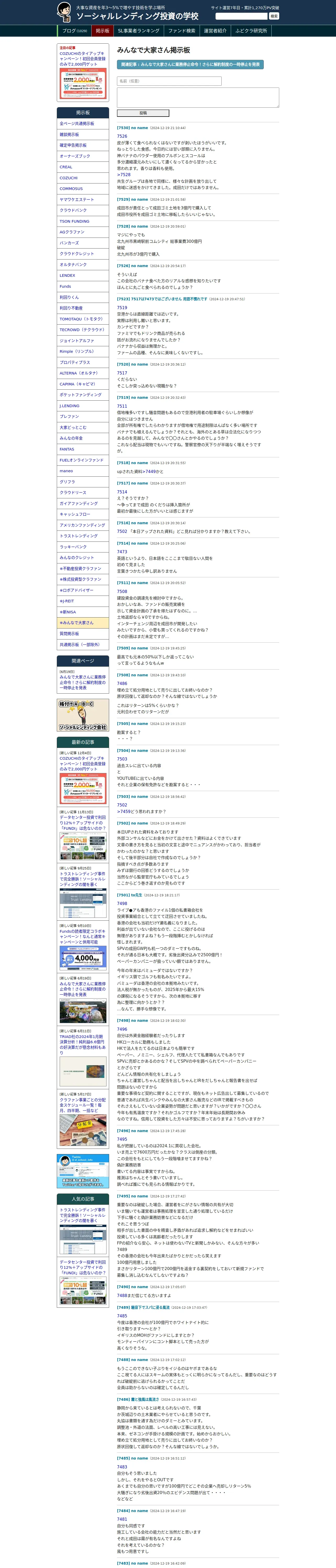The height and width of the screenshot is (1568, 336).
Task: Open Funds board link in sidebar
Action: point(83,286)
